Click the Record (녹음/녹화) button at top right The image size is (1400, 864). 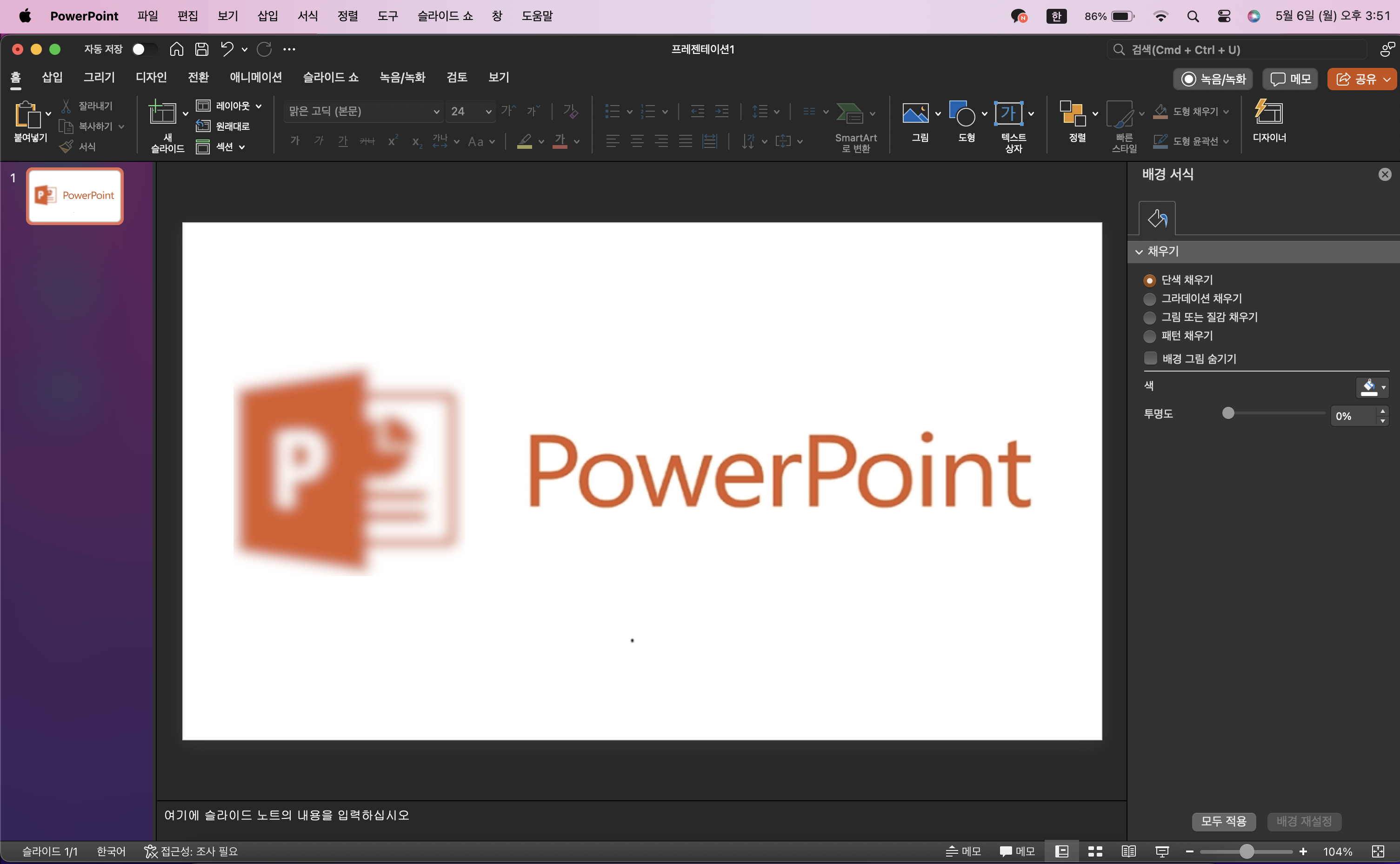(1213, 79)
